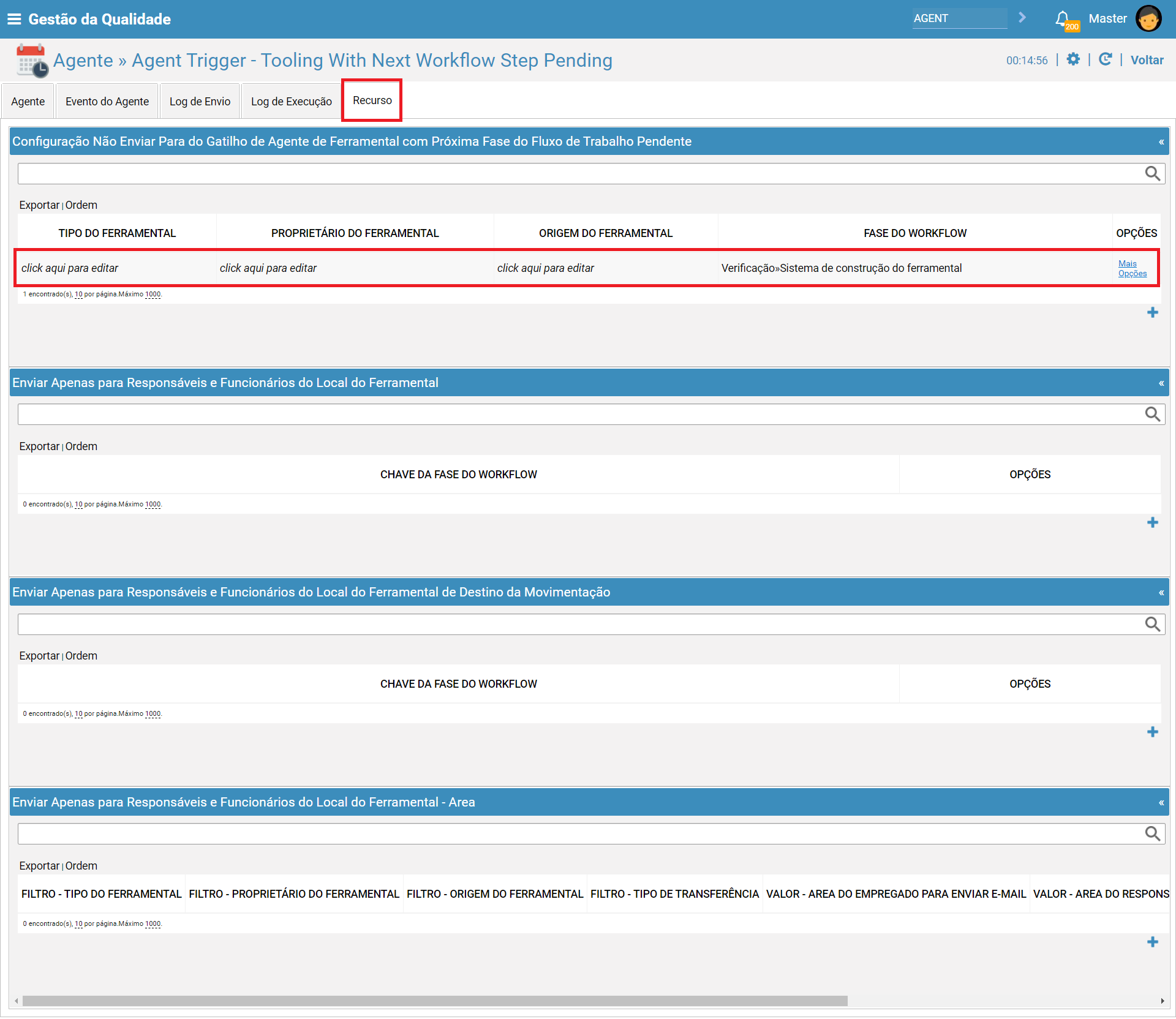Viewport: 1176px width, 1019px height.
Task: Click TIPO DO FERRAMENTAL column header
Action: point(117,233)
